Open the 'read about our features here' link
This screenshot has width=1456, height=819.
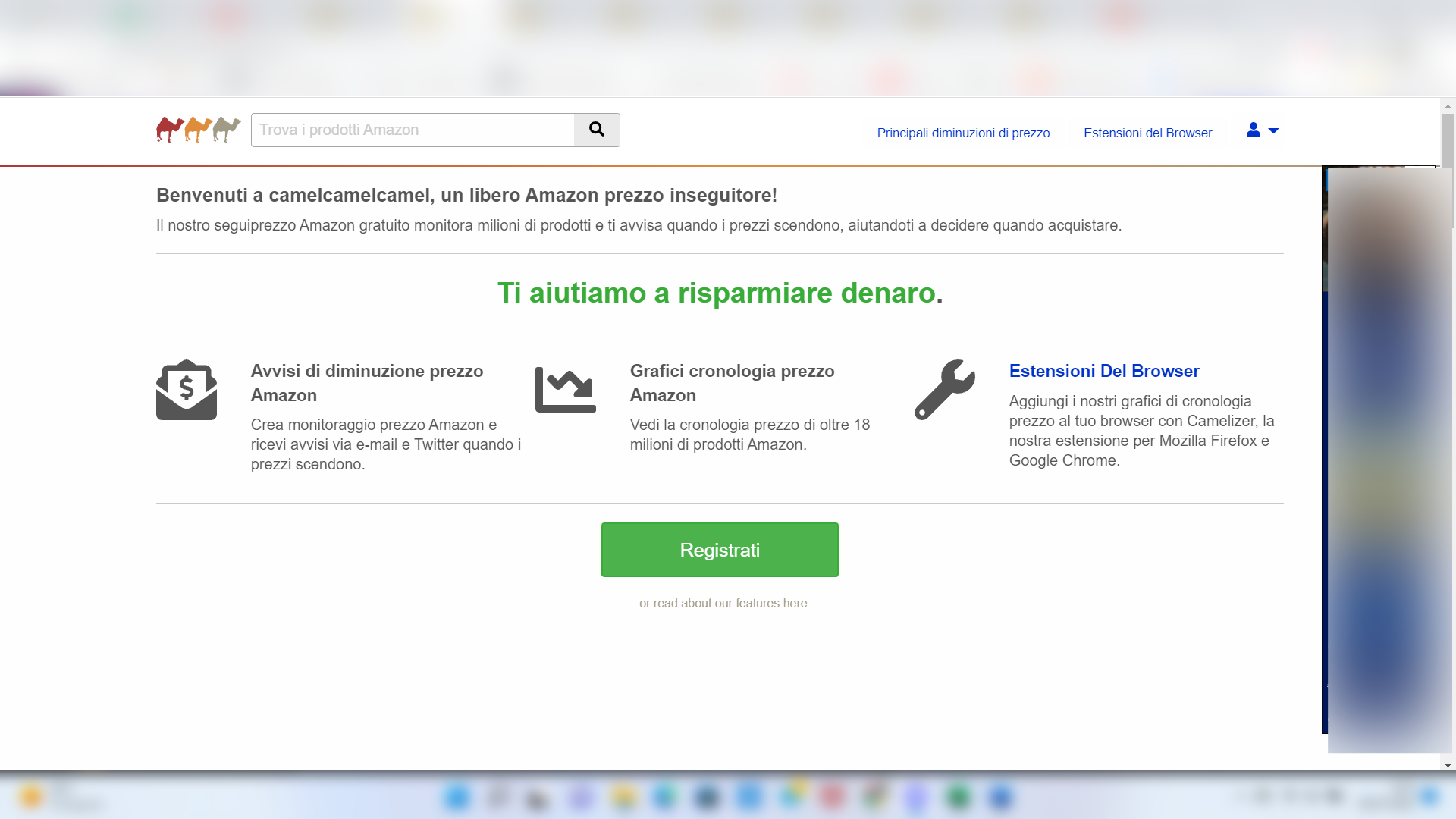(x=720, y=603)
